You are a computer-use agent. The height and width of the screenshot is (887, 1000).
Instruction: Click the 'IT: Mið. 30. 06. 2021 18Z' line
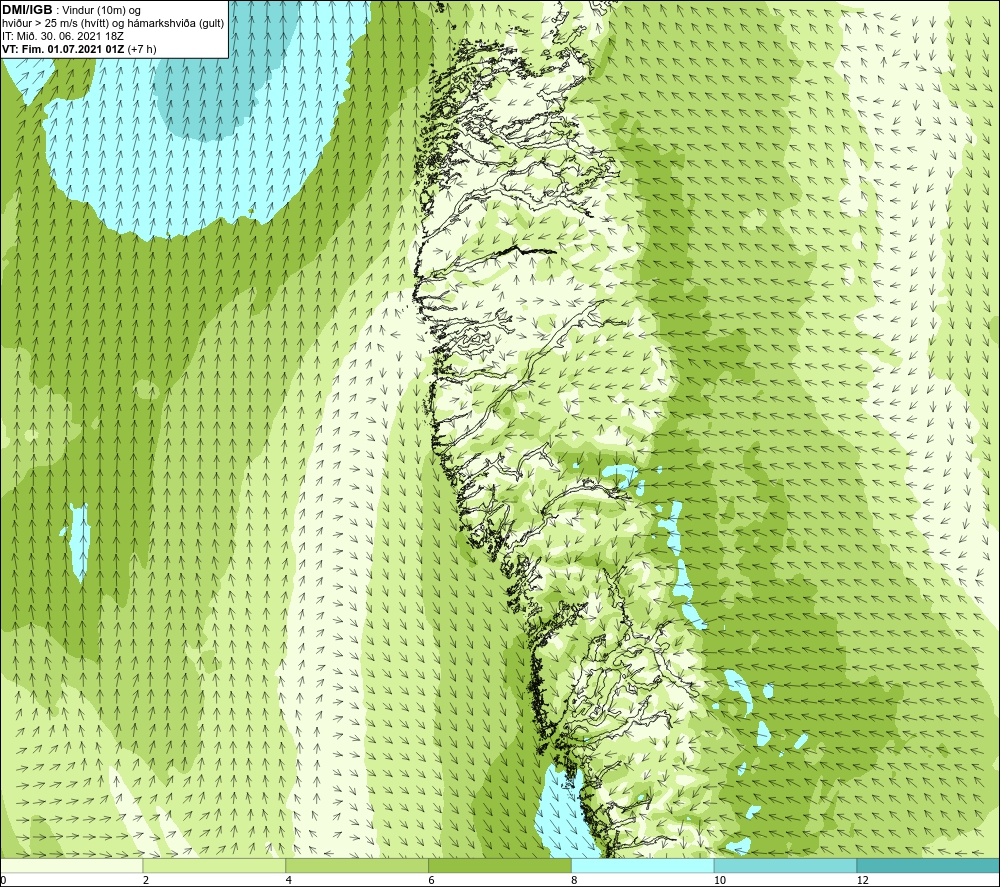point(62,36)
